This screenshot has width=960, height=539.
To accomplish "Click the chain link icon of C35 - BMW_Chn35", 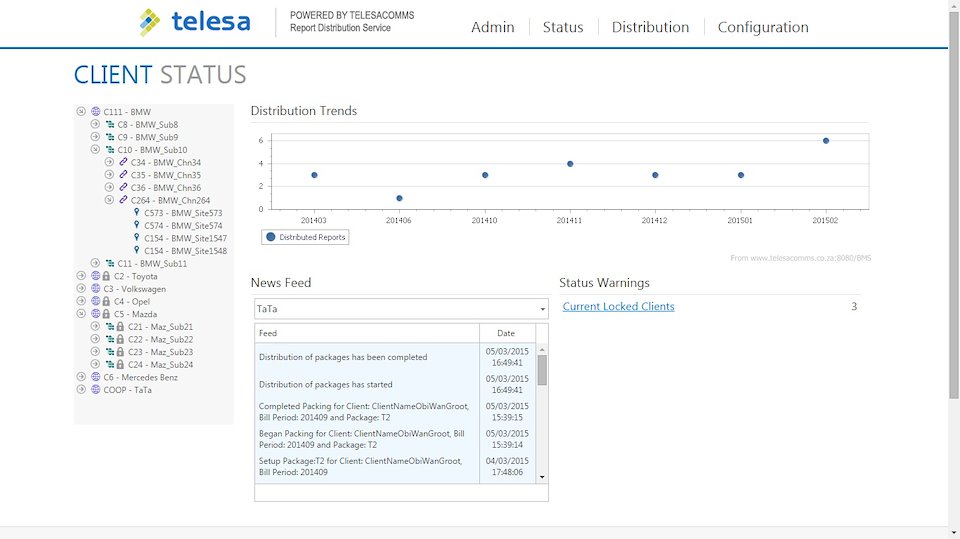I will [123, 175].
